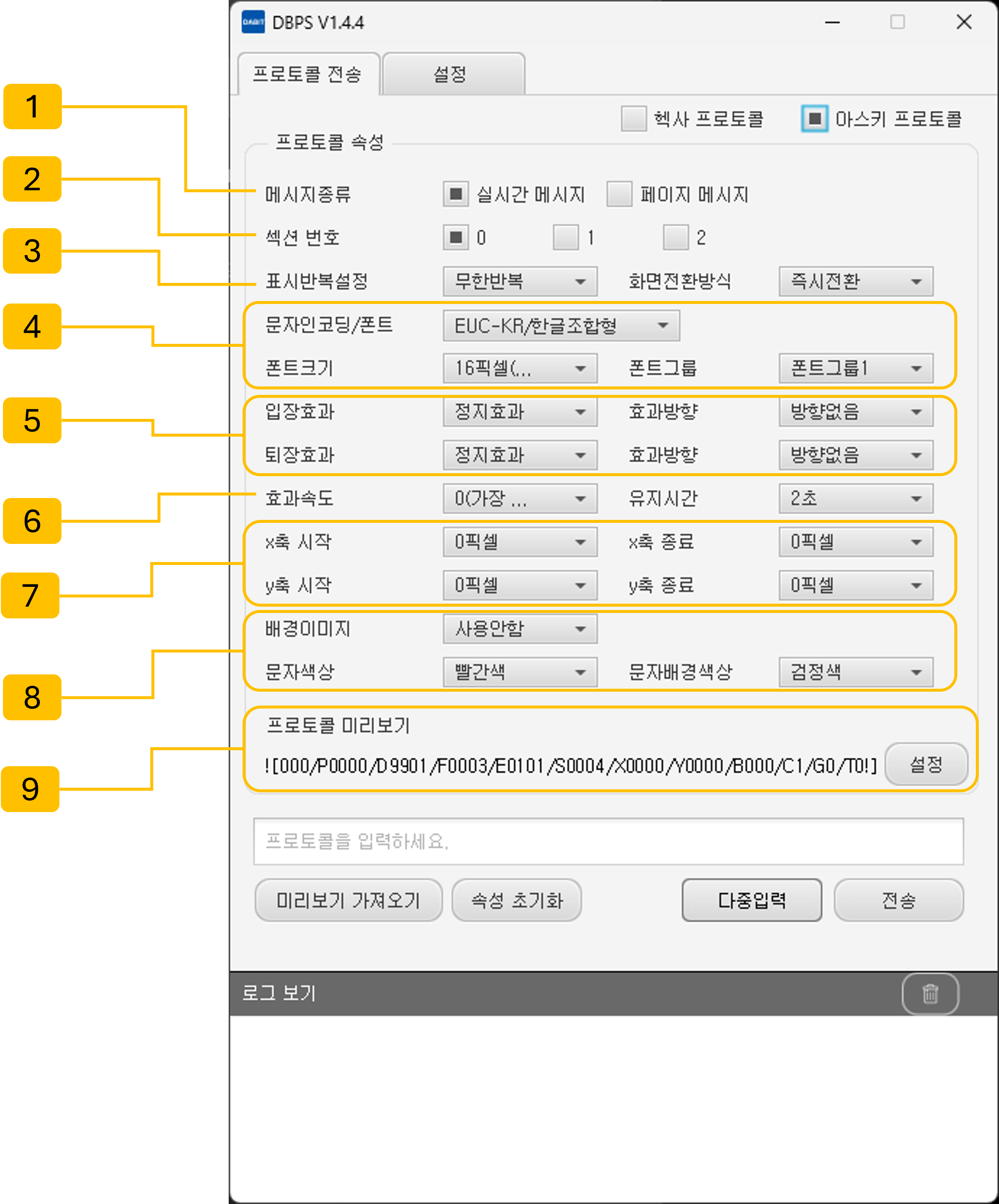
Task: Open the 표시반복설정 무한반복 dropdown
Action: click(x=520, y=282)
